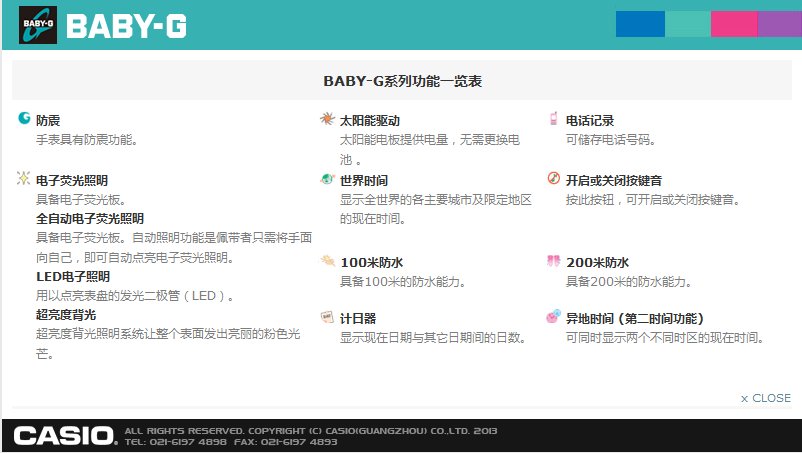
Task: Click the 异地时间 (第二时间功能) heading
Action: click(x=635, y=319)
